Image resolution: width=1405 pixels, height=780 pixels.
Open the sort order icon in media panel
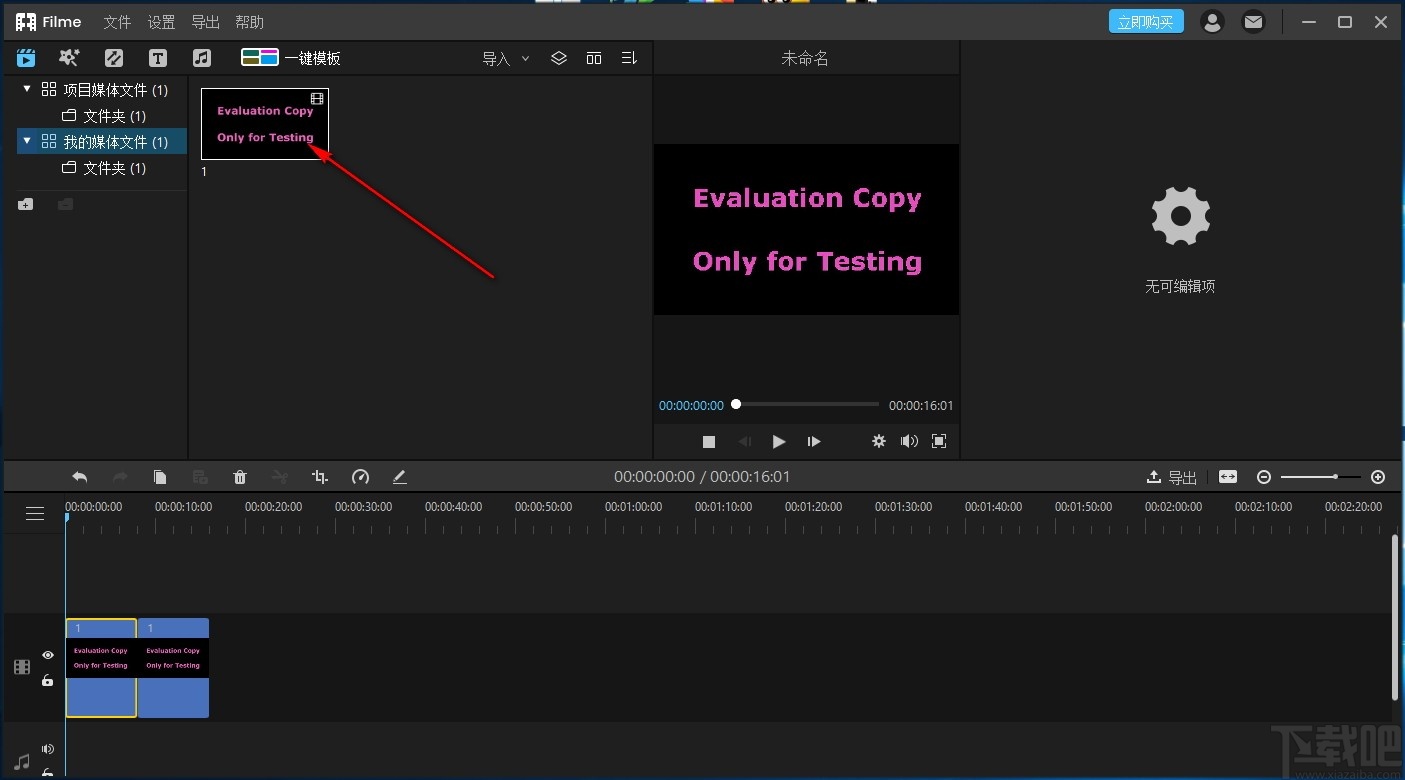pos(629,58)
